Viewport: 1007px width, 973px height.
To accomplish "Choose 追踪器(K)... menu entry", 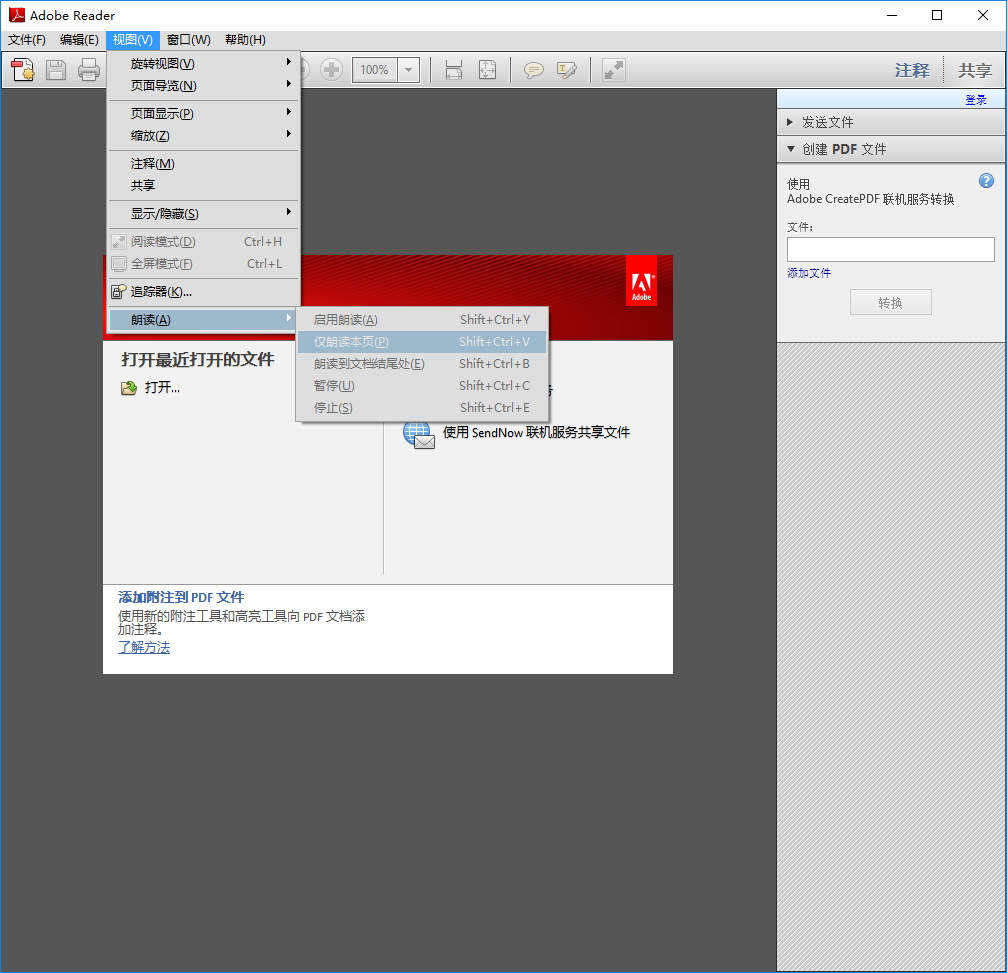I will click(204, 292).
